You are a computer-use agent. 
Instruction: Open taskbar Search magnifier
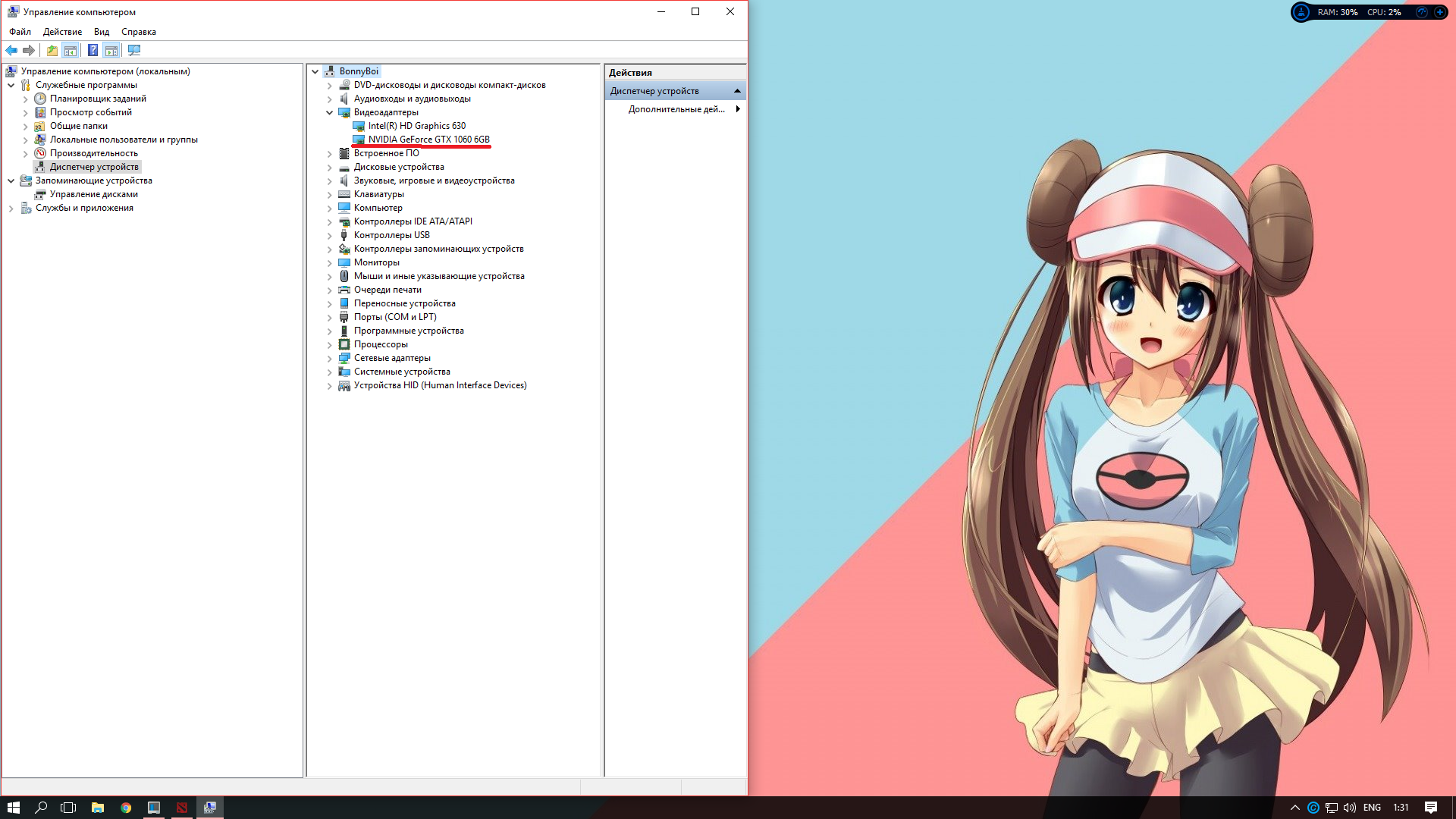point(41,808)
